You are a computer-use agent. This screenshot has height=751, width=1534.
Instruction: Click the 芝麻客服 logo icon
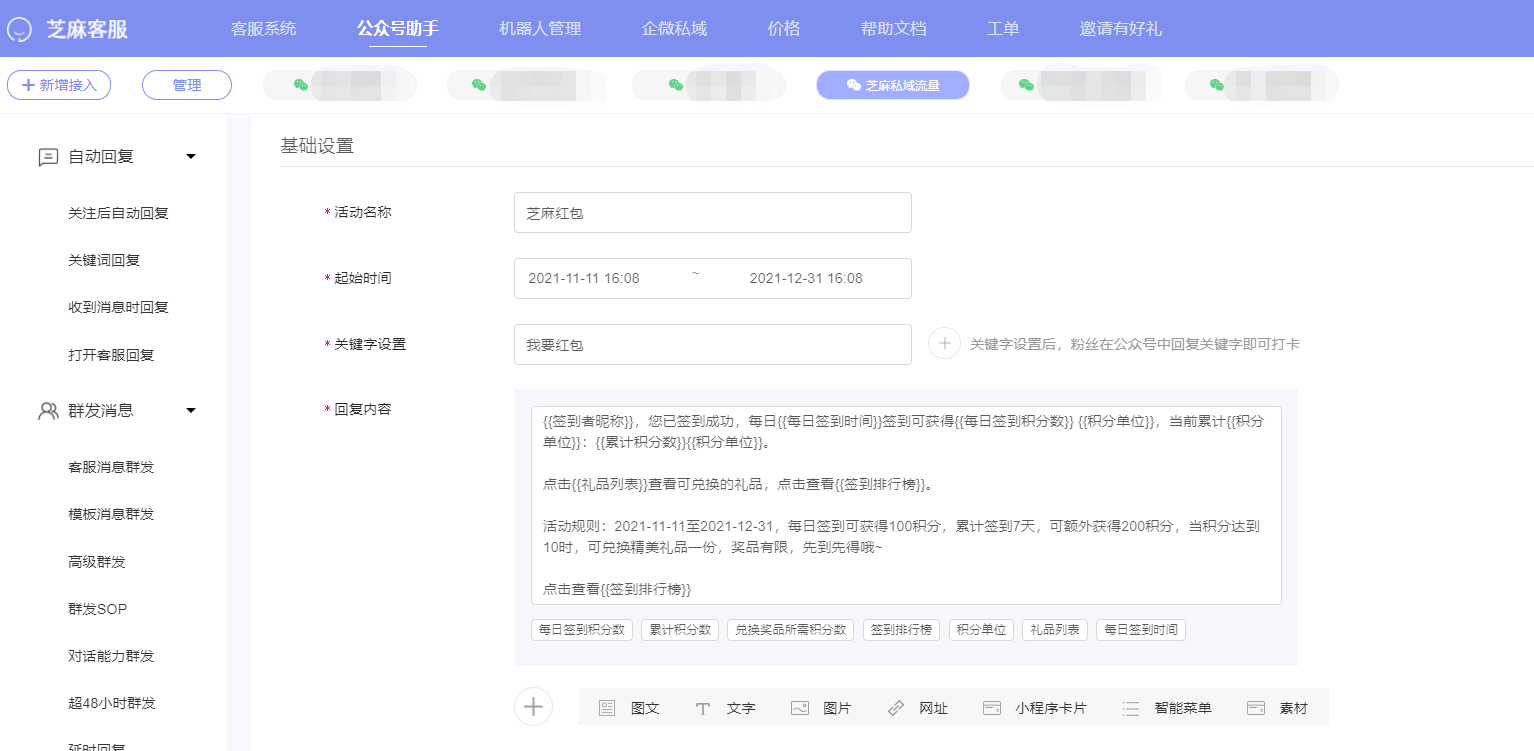click(19, 29)
